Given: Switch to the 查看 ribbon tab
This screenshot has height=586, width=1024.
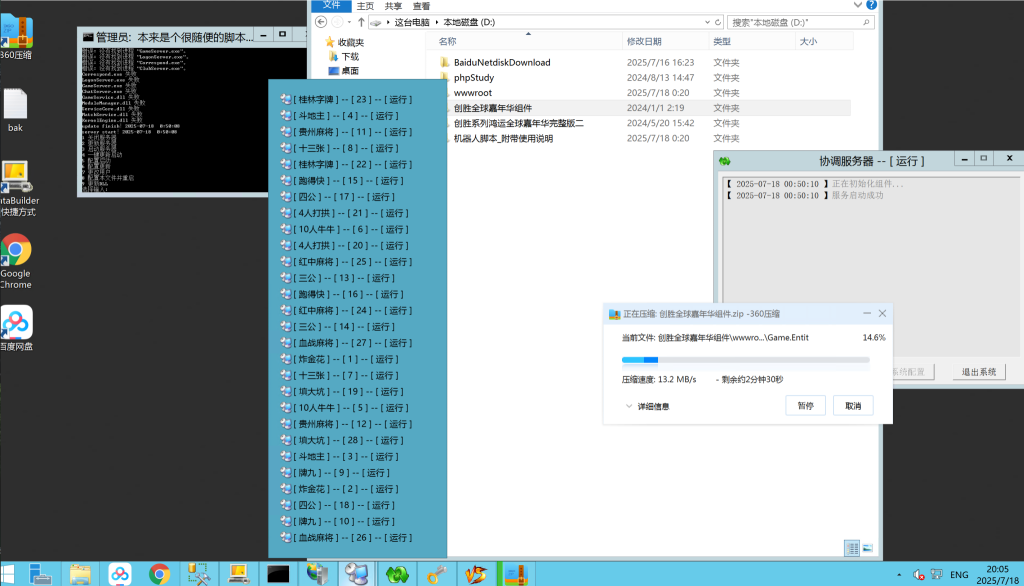Looking at the screenshot, I should pyautogui.click(x=421, y=5).
